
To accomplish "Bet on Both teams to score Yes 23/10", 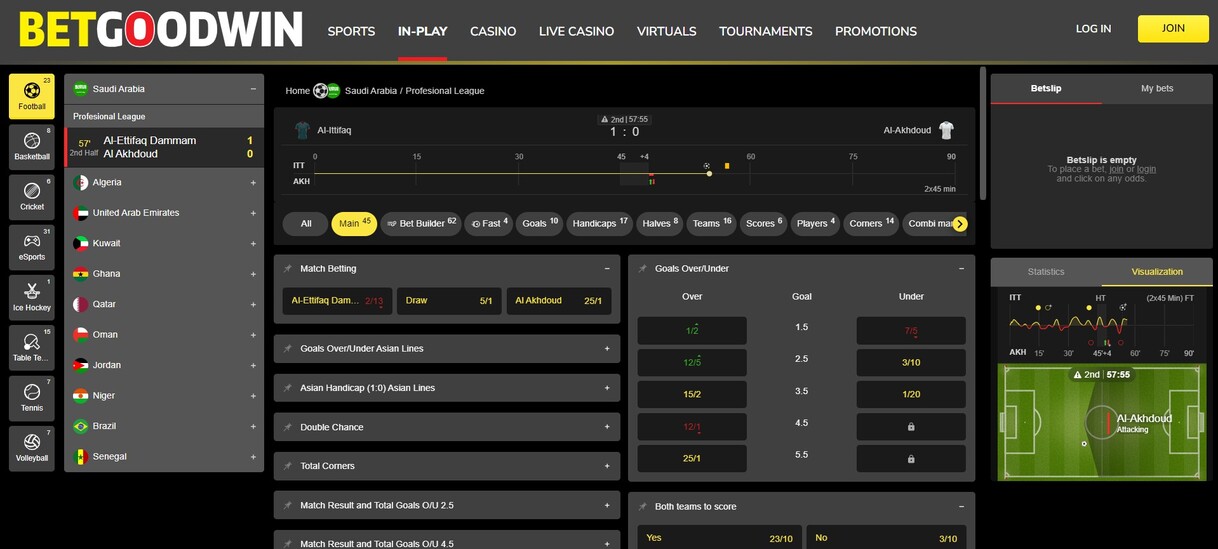I will click(x=720, y=538).
